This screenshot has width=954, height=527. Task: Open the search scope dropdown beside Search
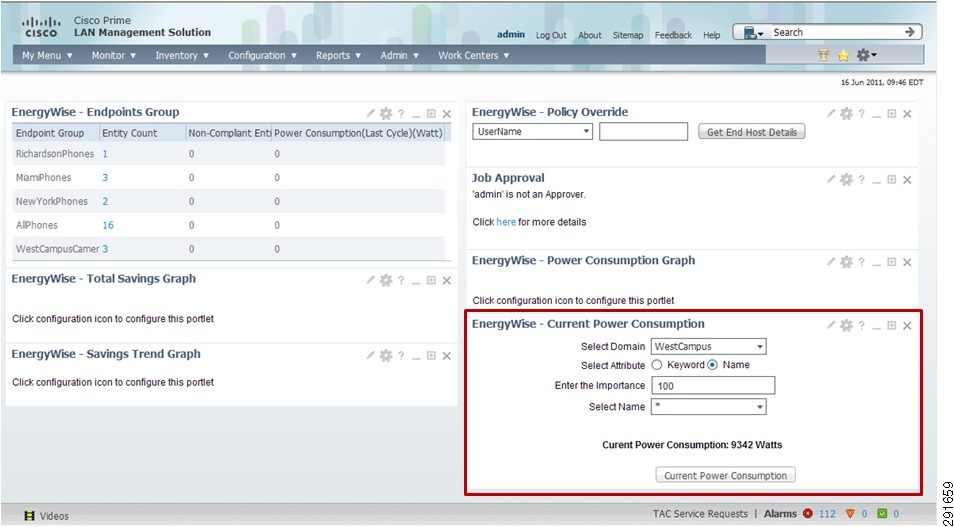753,33
